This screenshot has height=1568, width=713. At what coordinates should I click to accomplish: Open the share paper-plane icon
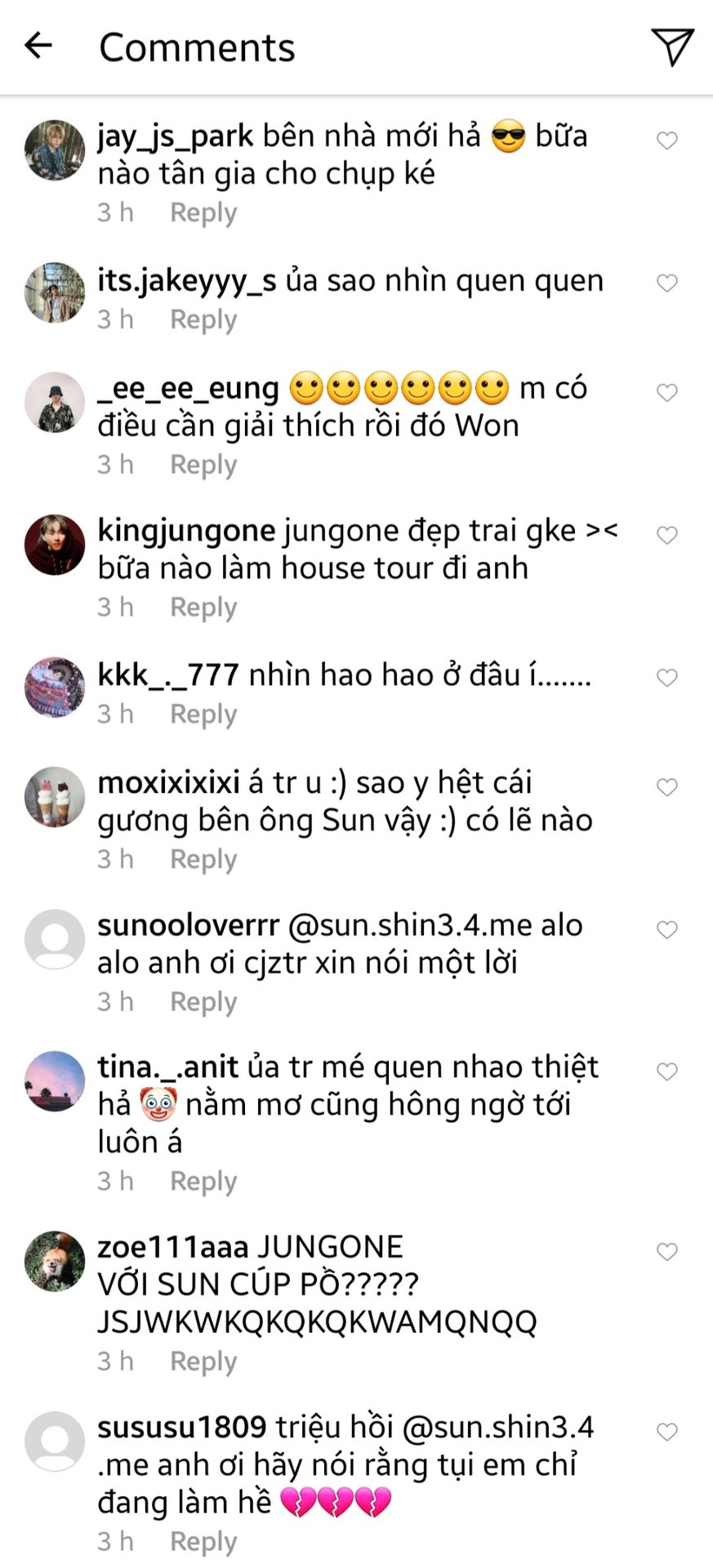[x=672, y=47]
